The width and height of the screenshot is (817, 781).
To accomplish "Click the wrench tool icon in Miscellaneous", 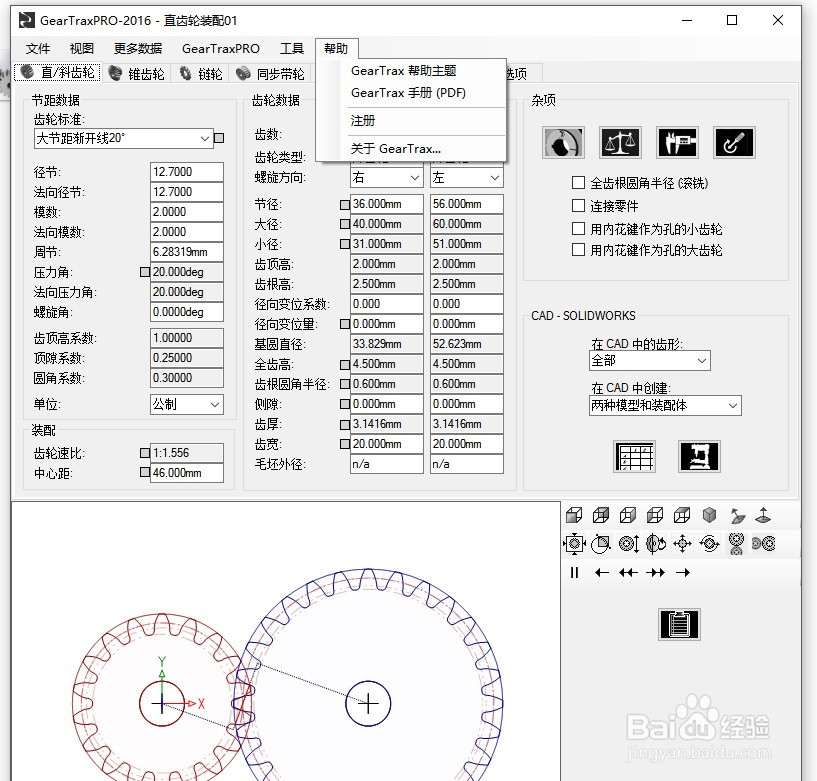I will click(x=734, y=142).
